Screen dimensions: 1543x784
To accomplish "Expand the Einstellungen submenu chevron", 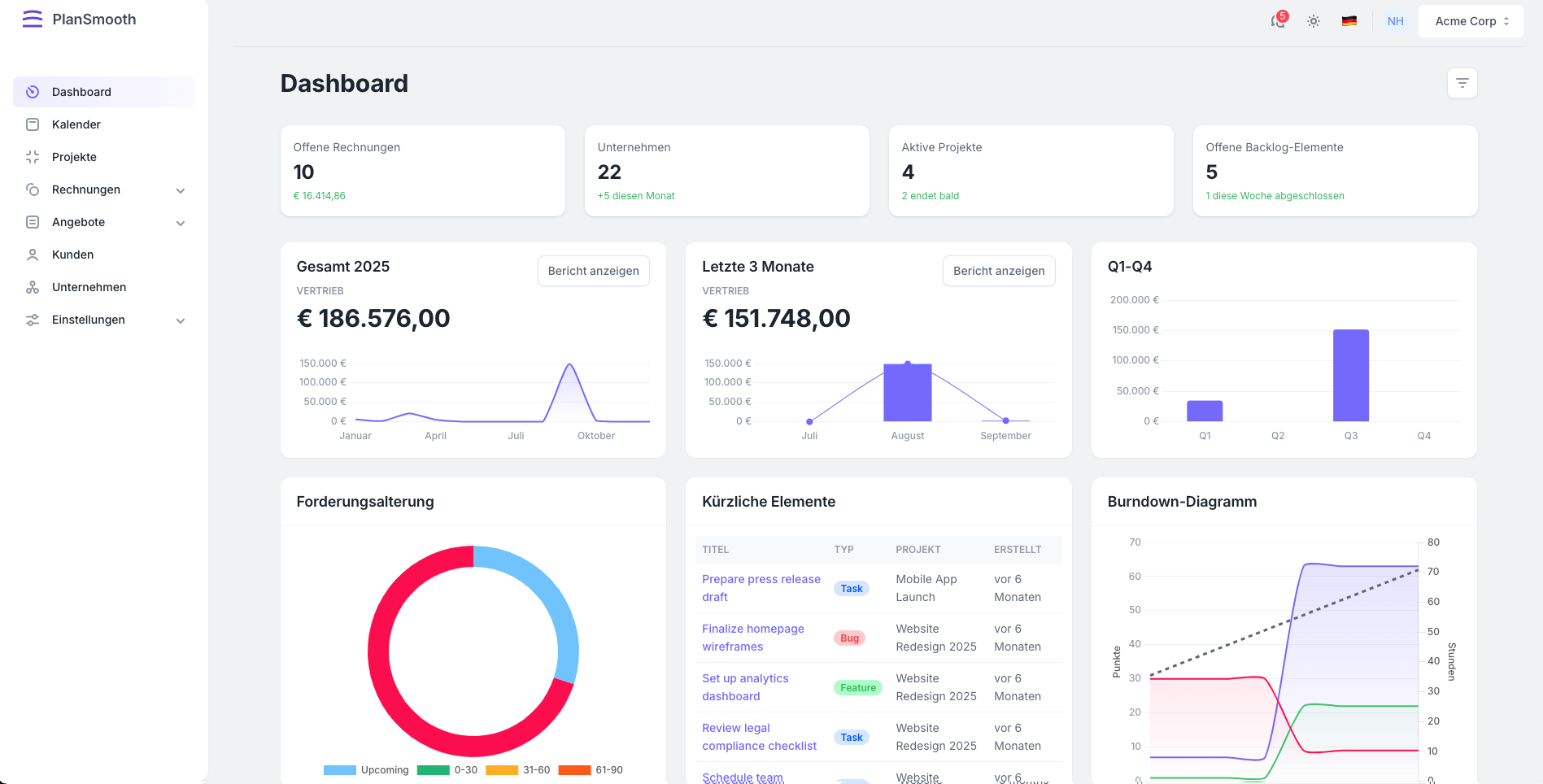I will coord(181,320).
